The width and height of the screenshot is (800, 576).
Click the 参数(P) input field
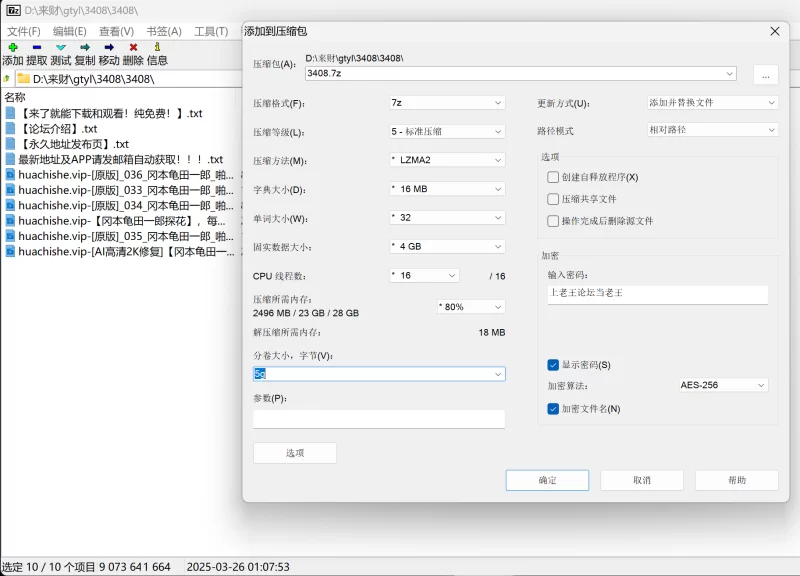pyautogui.click(x=378, y=419)
